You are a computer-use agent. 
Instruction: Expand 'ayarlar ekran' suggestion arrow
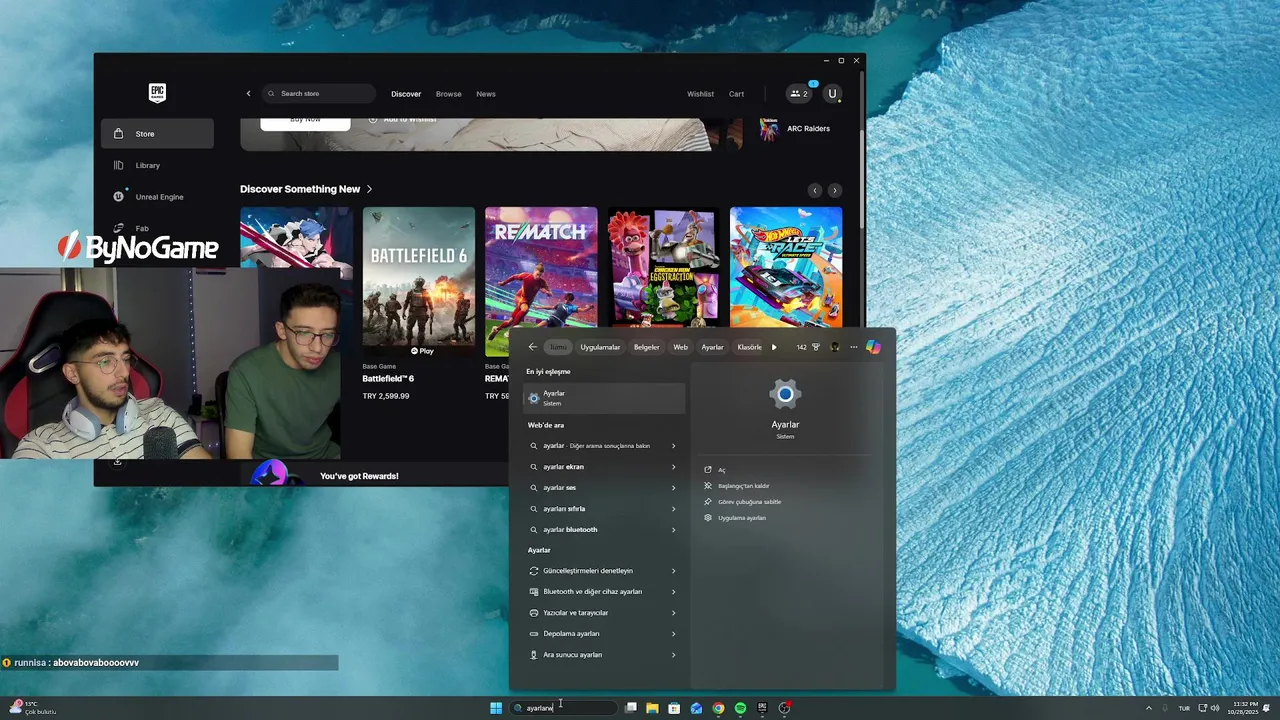[x=673, y=467]
